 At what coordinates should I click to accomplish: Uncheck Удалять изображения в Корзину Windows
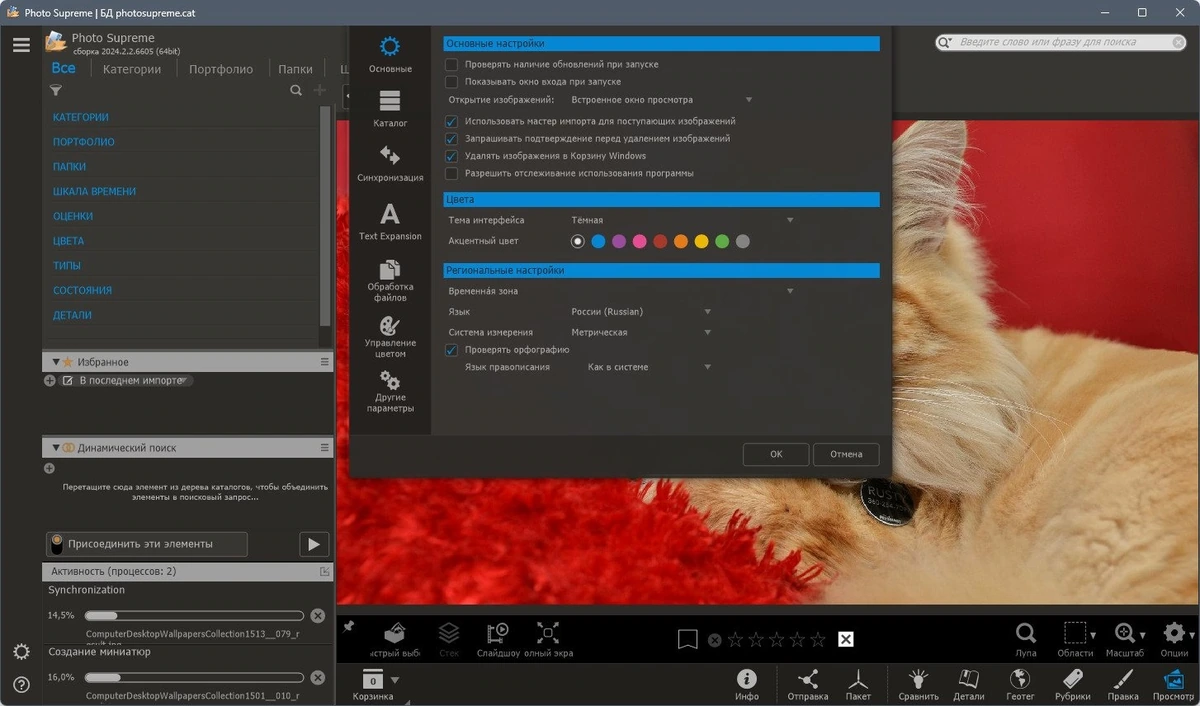[452, 156]
